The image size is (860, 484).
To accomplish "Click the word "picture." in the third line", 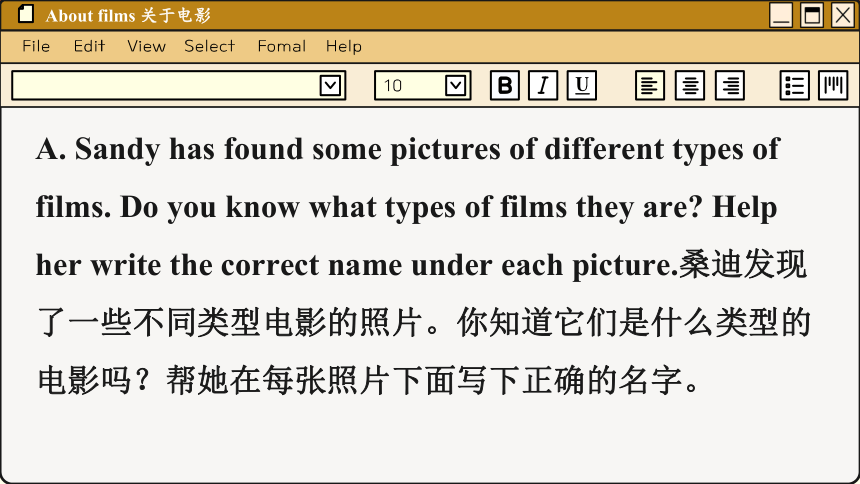I will pos(625,266).
